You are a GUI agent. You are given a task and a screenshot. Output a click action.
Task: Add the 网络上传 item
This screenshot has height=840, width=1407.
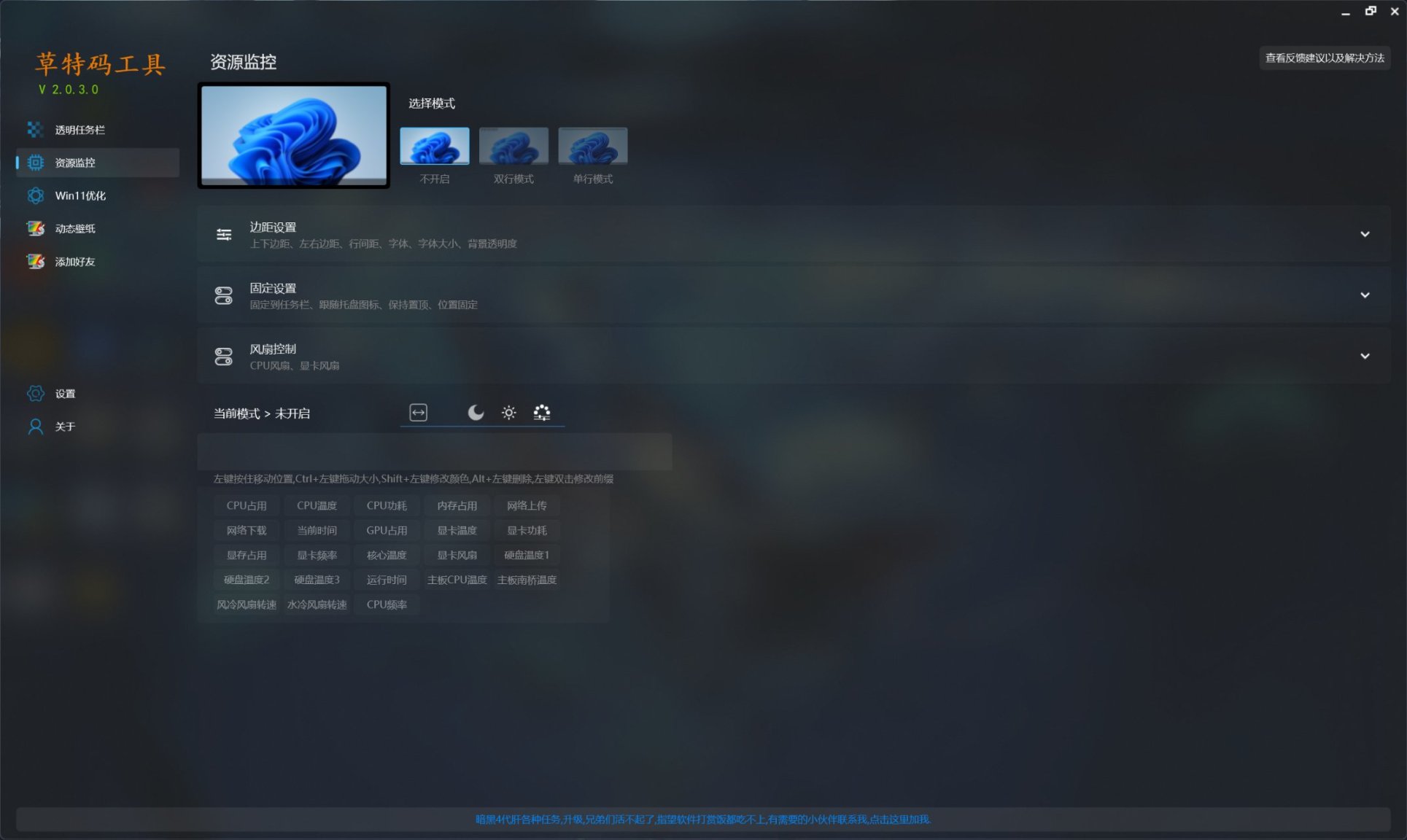pos(527,505)
